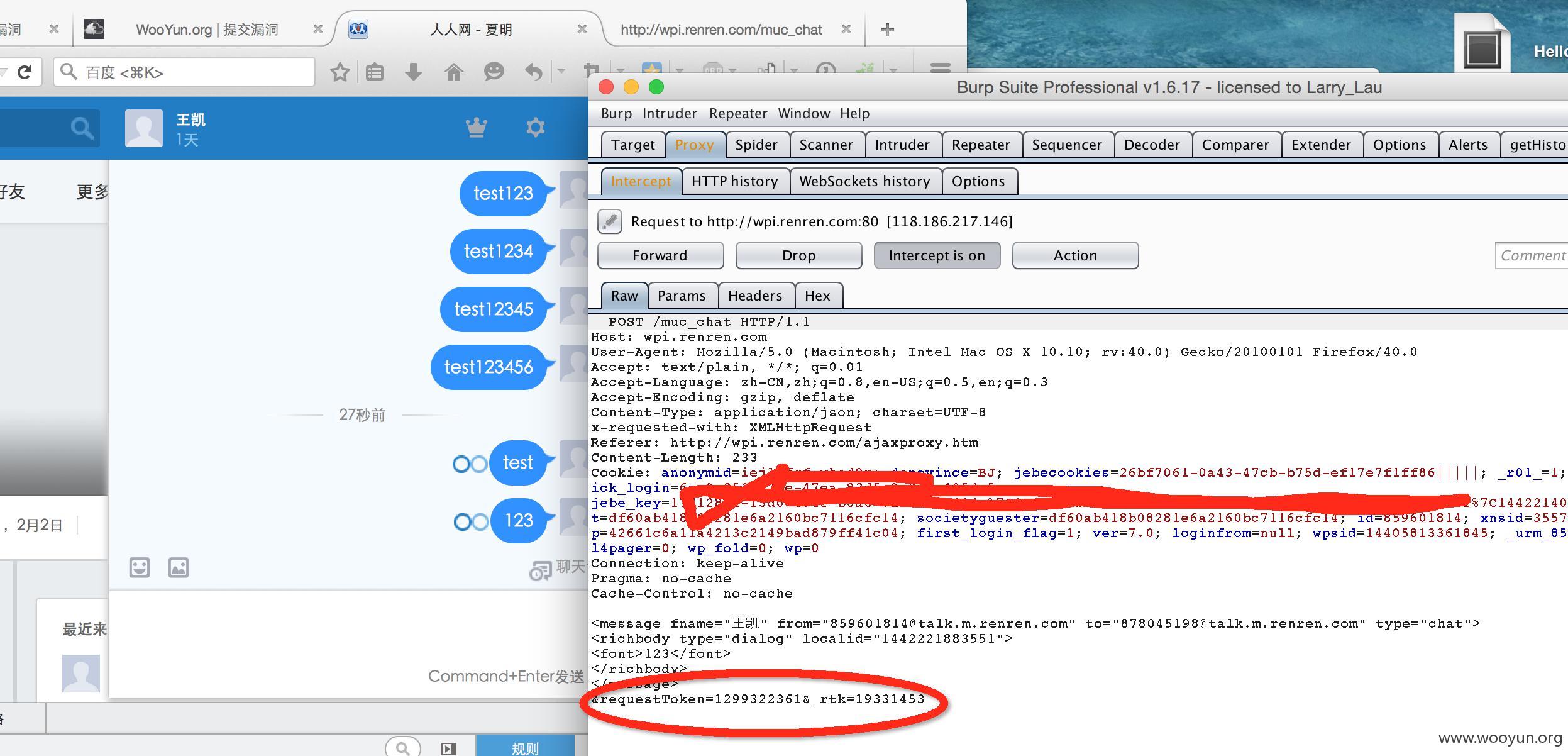Click test123456 chat bubble

(x=489, y=367)
